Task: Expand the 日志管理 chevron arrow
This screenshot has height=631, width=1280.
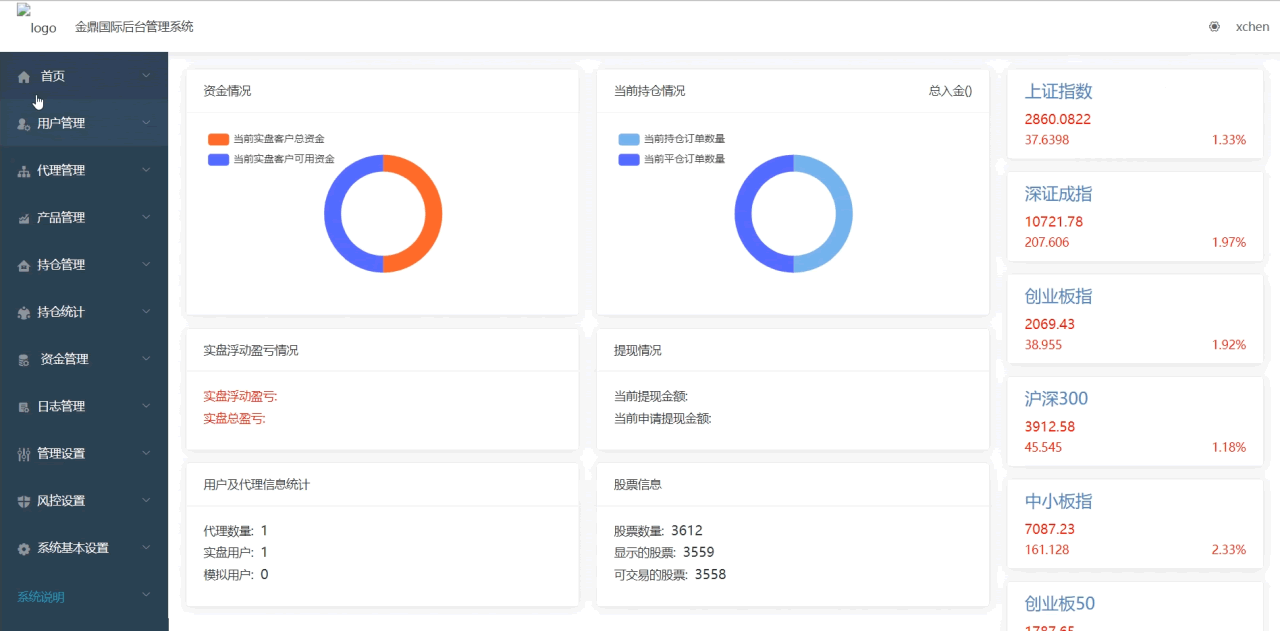Action: coord(146,406)
